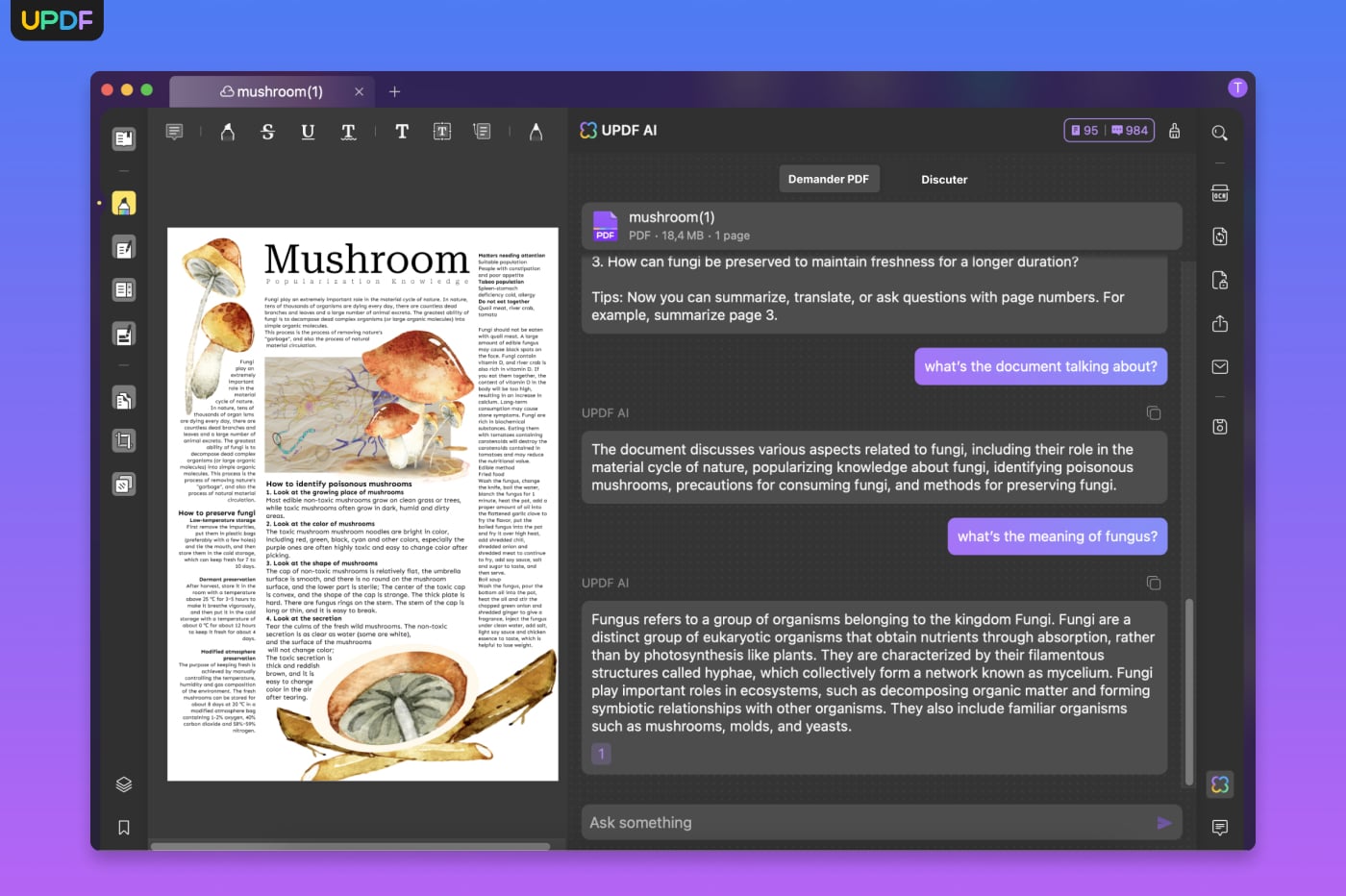Open the OCR recognition tool

click(1219, 193)
